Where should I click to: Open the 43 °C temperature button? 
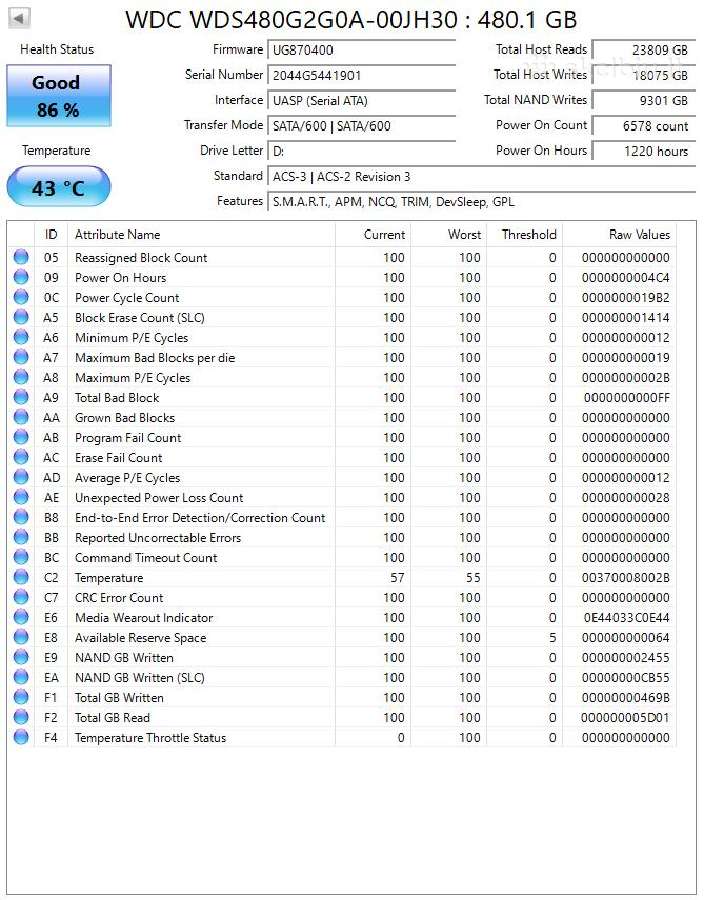click(x=58, y=187)
